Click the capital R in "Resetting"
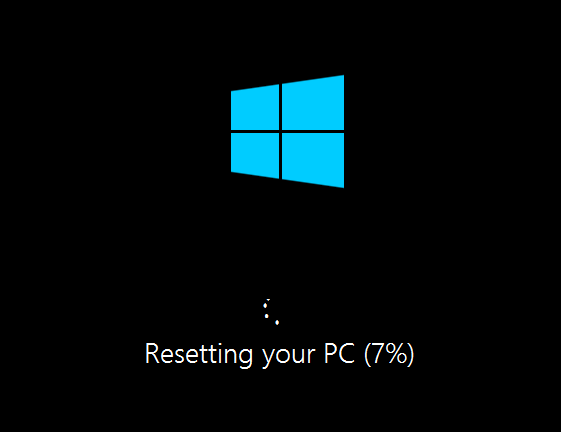The width and height of the screenshot is (561, 432). click(x=152, y=353)
